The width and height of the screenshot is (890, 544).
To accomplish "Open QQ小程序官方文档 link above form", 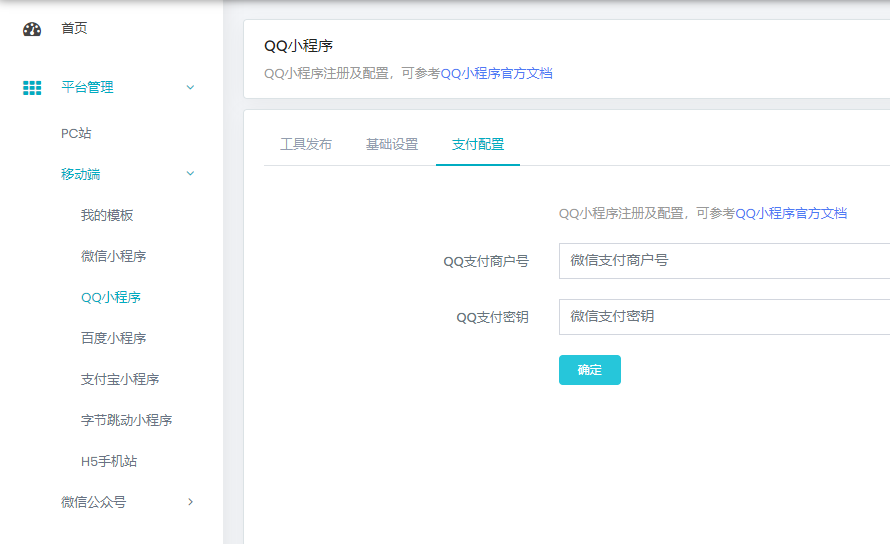I will pyautogui.click(x=791, y=213).
